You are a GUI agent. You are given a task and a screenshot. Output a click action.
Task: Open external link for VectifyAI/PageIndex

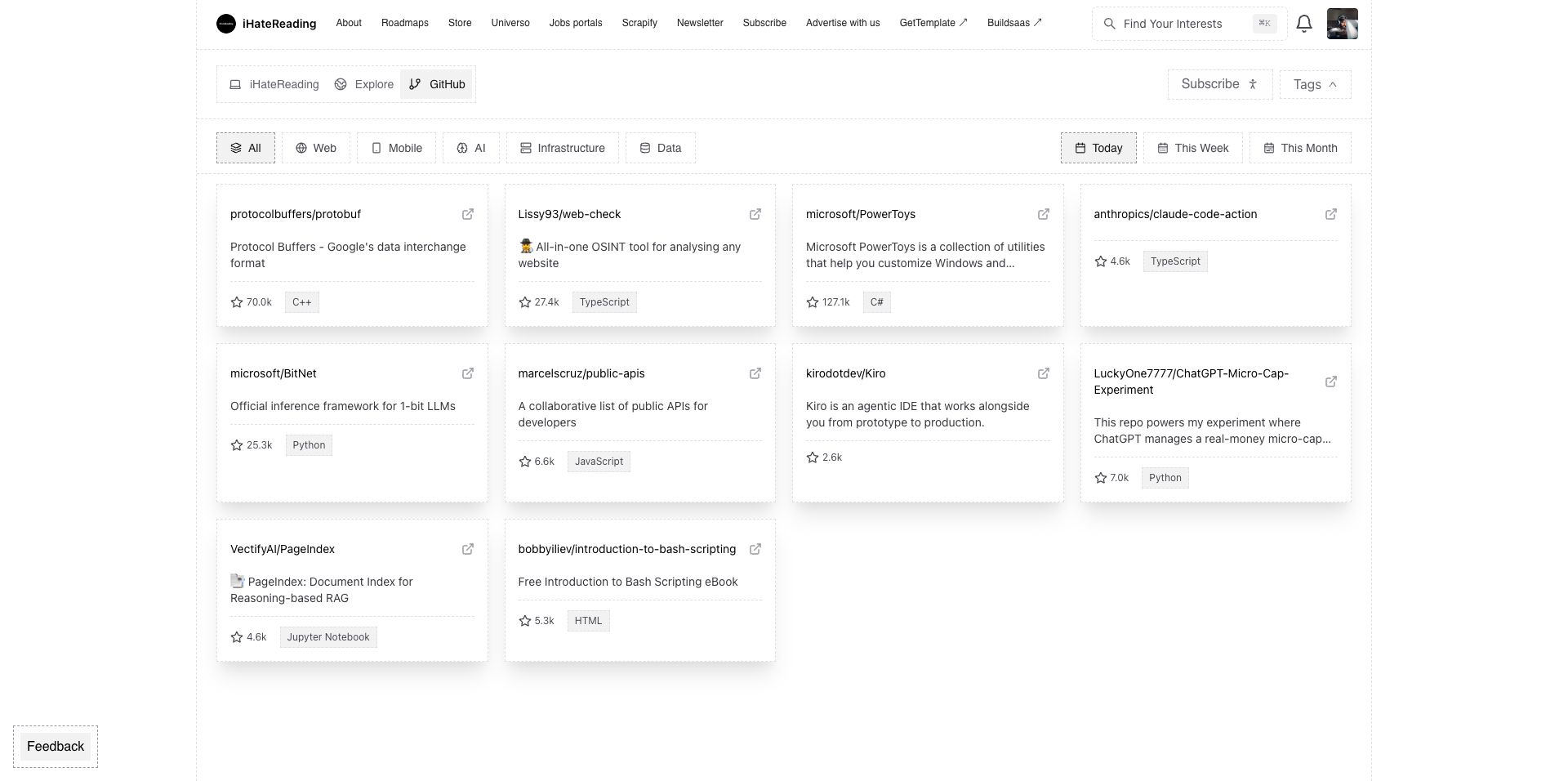tap(468, 549)
